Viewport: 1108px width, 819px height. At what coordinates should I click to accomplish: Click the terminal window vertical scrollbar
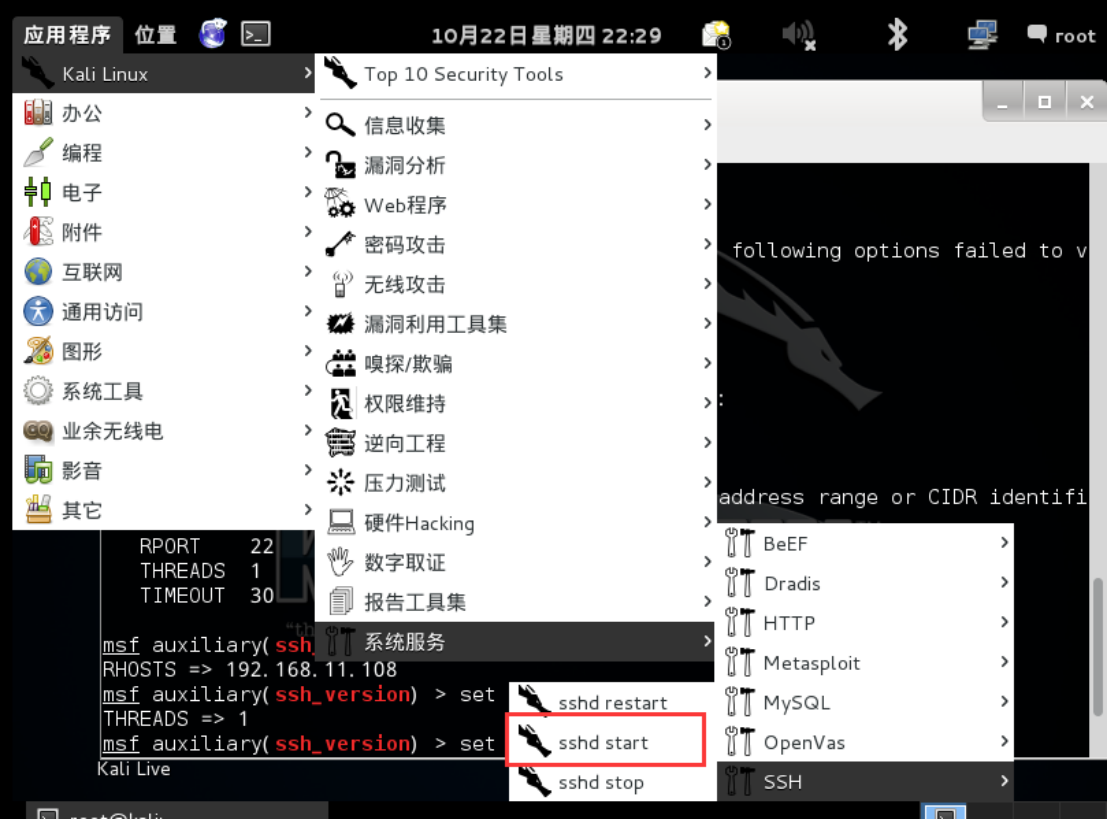pyautogui.click(x=1098, y=647)
